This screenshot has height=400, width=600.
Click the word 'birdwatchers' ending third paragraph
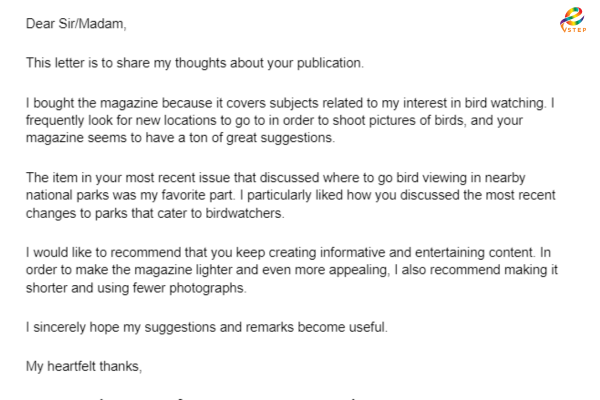coord(243,213)
